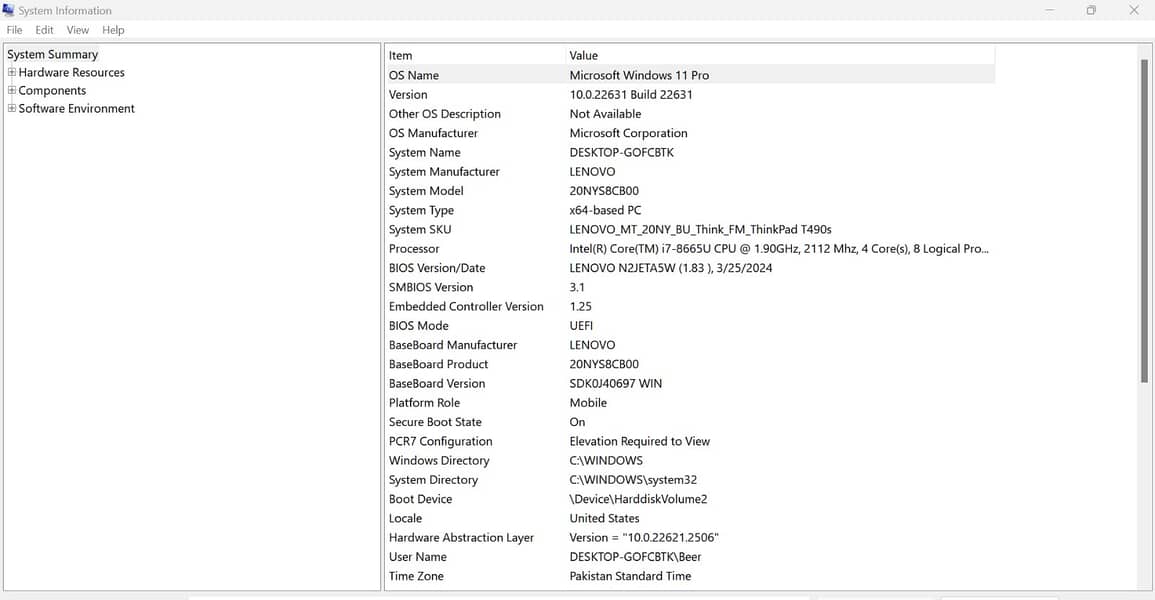Select the System Model row

point(426,191)
